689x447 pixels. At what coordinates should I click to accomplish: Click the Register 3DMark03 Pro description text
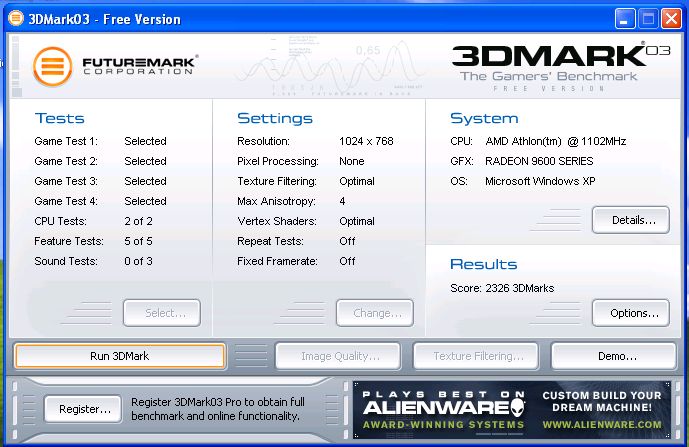(x=218, y=409)
